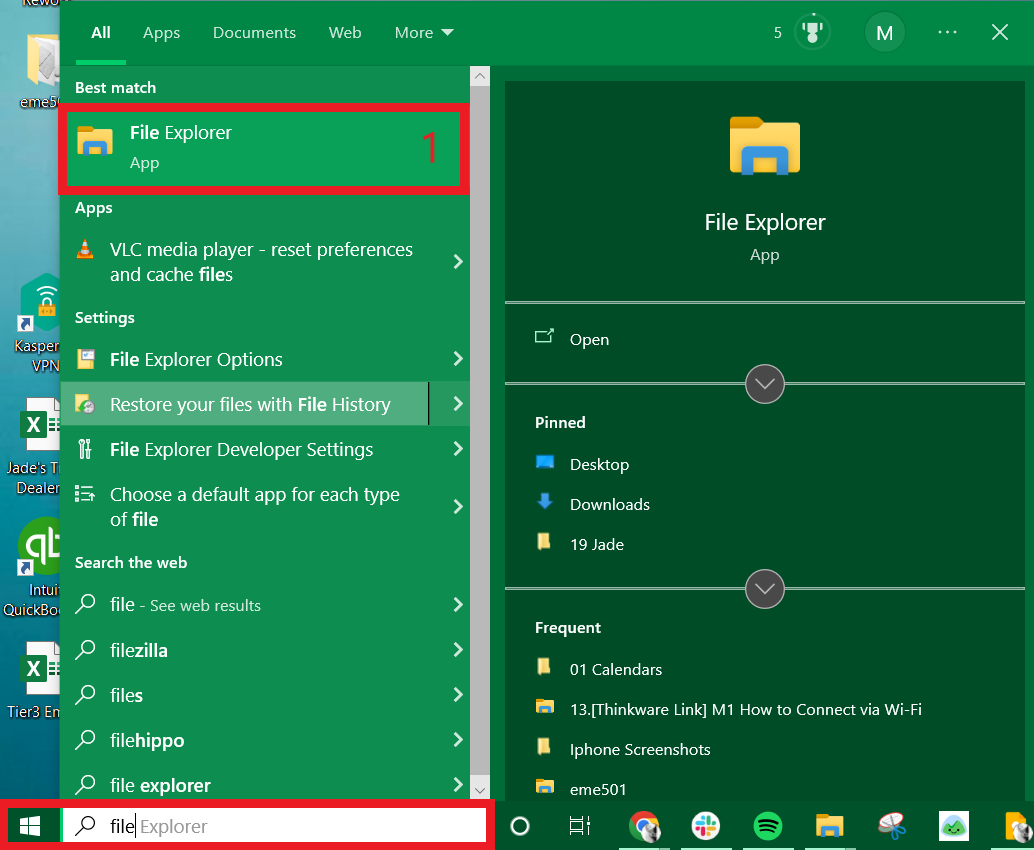The height and width of the screenshot is (850, 1034).
Task: Select the All search tab
Action: click(x=101, y=32)
